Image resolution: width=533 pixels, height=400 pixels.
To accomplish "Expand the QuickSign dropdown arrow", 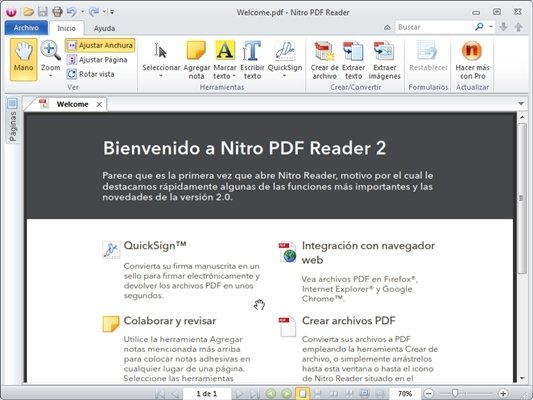I will (285, 76).
